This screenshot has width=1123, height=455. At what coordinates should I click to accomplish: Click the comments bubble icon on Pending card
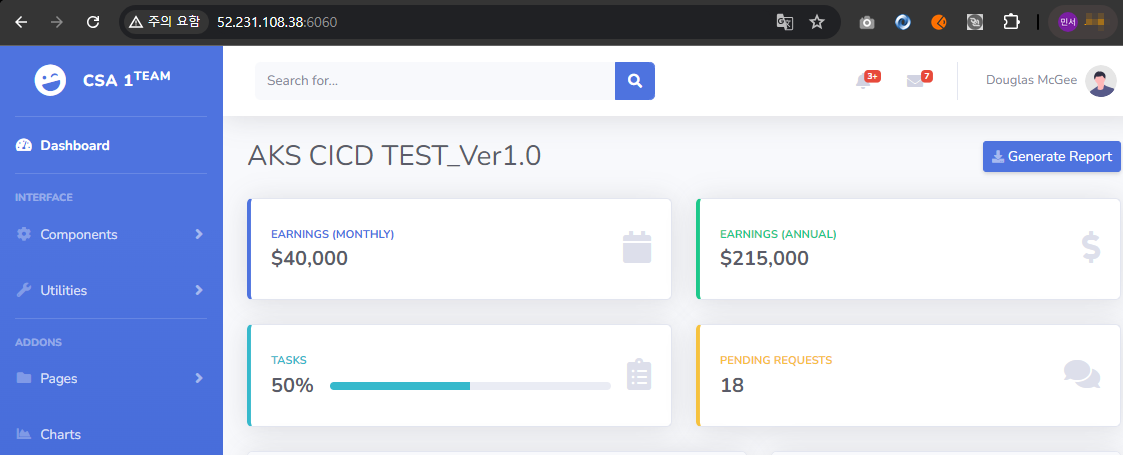click(x=1081, y=374)
